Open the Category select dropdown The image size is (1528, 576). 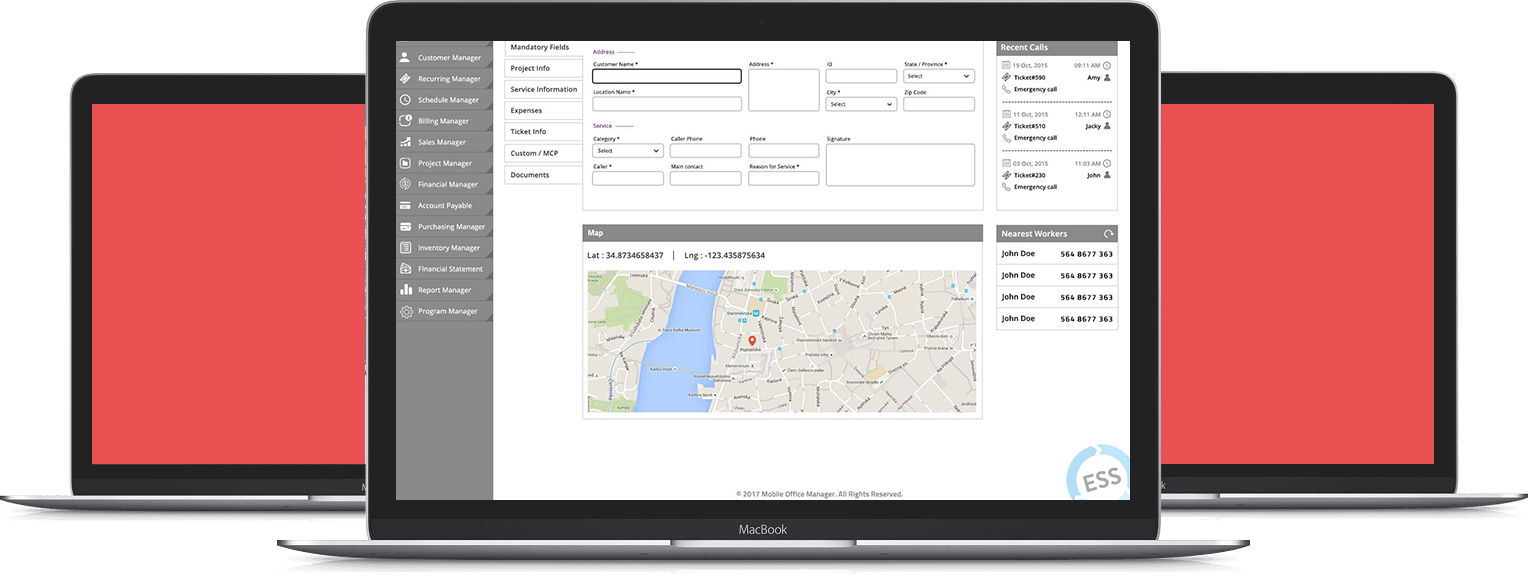[627, 151]
